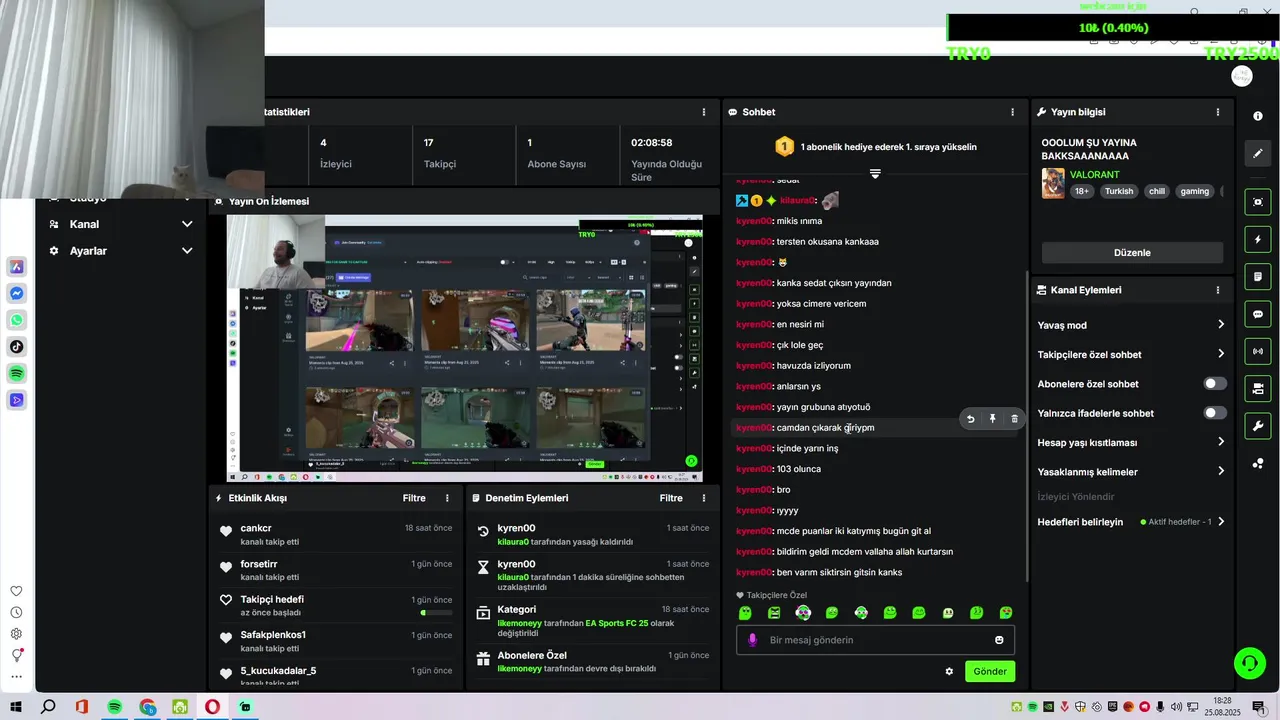Toggle the channel actions widget icon
The width and height of the screenshot is (1280, 720).
tap(1258, 388)
